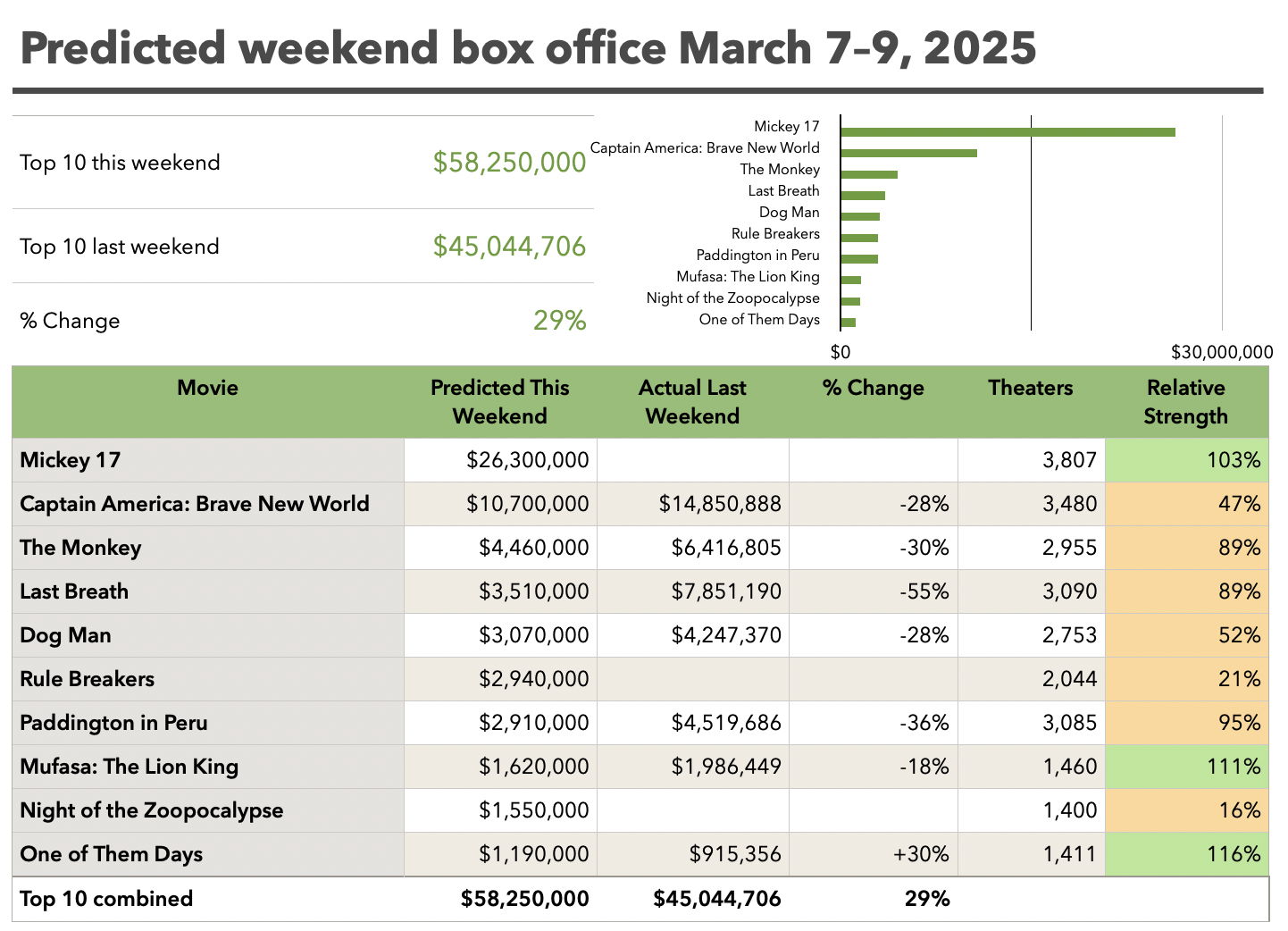
Task: Click Night of the Zoopocalypse table row name
Action: pos(208,810)
